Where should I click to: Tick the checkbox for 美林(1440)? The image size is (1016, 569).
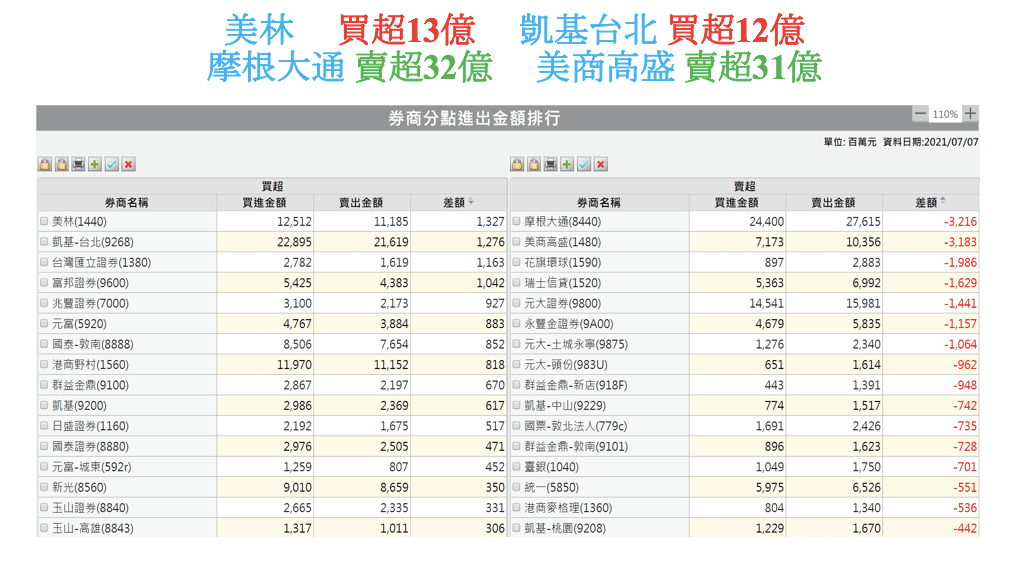pyautogui.click(x=44, y=221)
